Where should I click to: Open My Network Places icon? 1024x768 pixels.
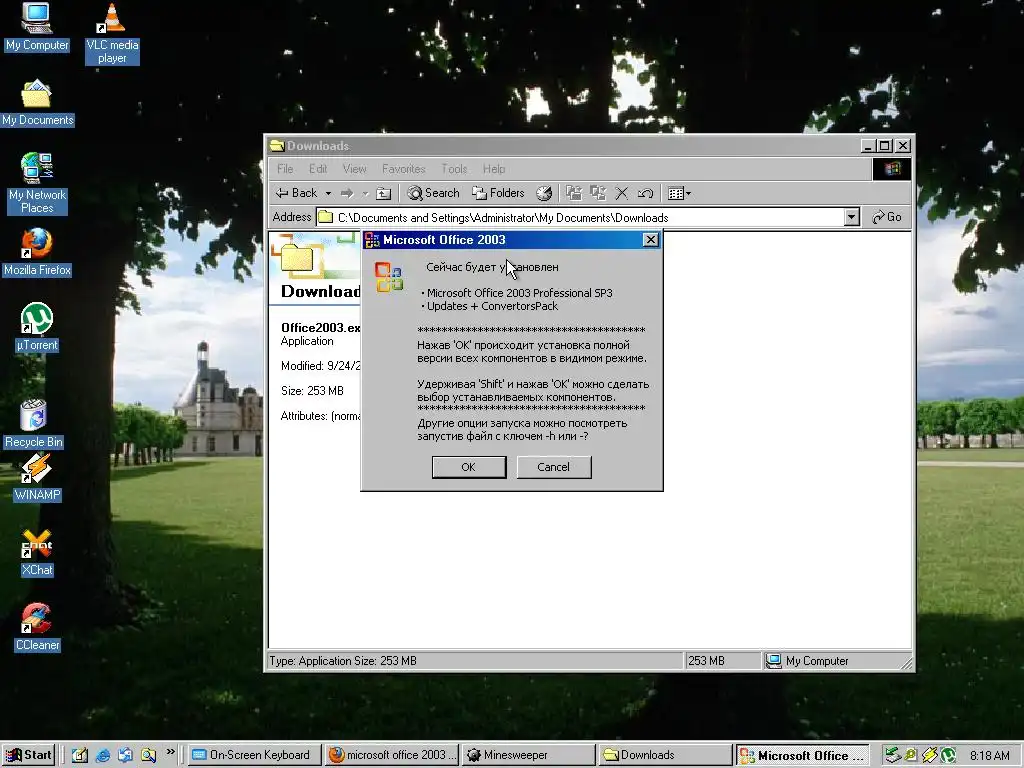point(37,184)
